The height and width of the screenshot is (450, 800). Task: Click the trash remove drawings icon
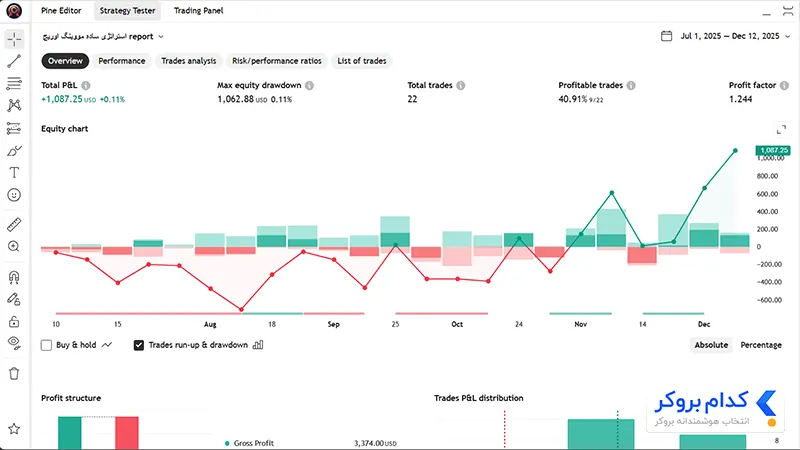click(14, 373)
